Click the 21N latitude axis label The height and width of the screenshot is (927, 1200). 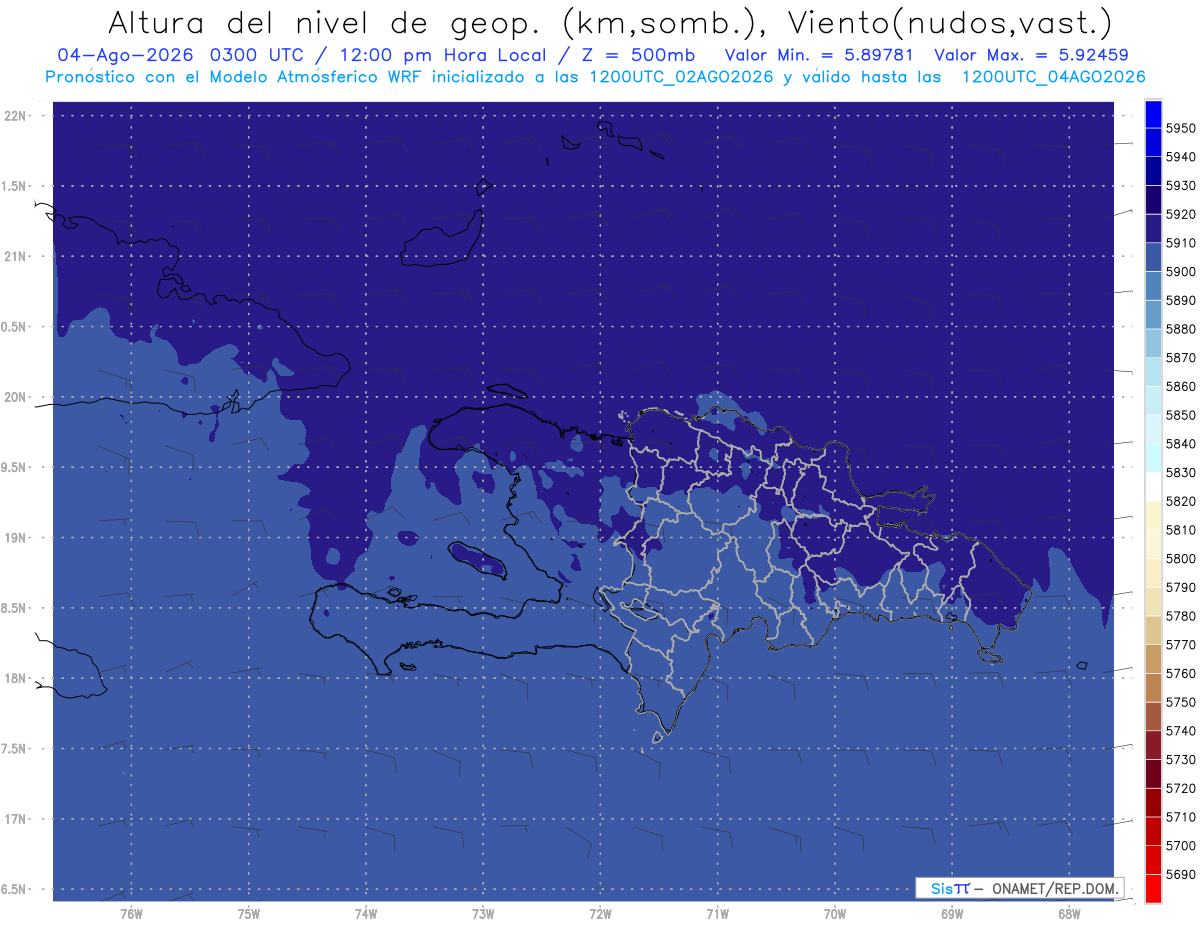point(14,256)
